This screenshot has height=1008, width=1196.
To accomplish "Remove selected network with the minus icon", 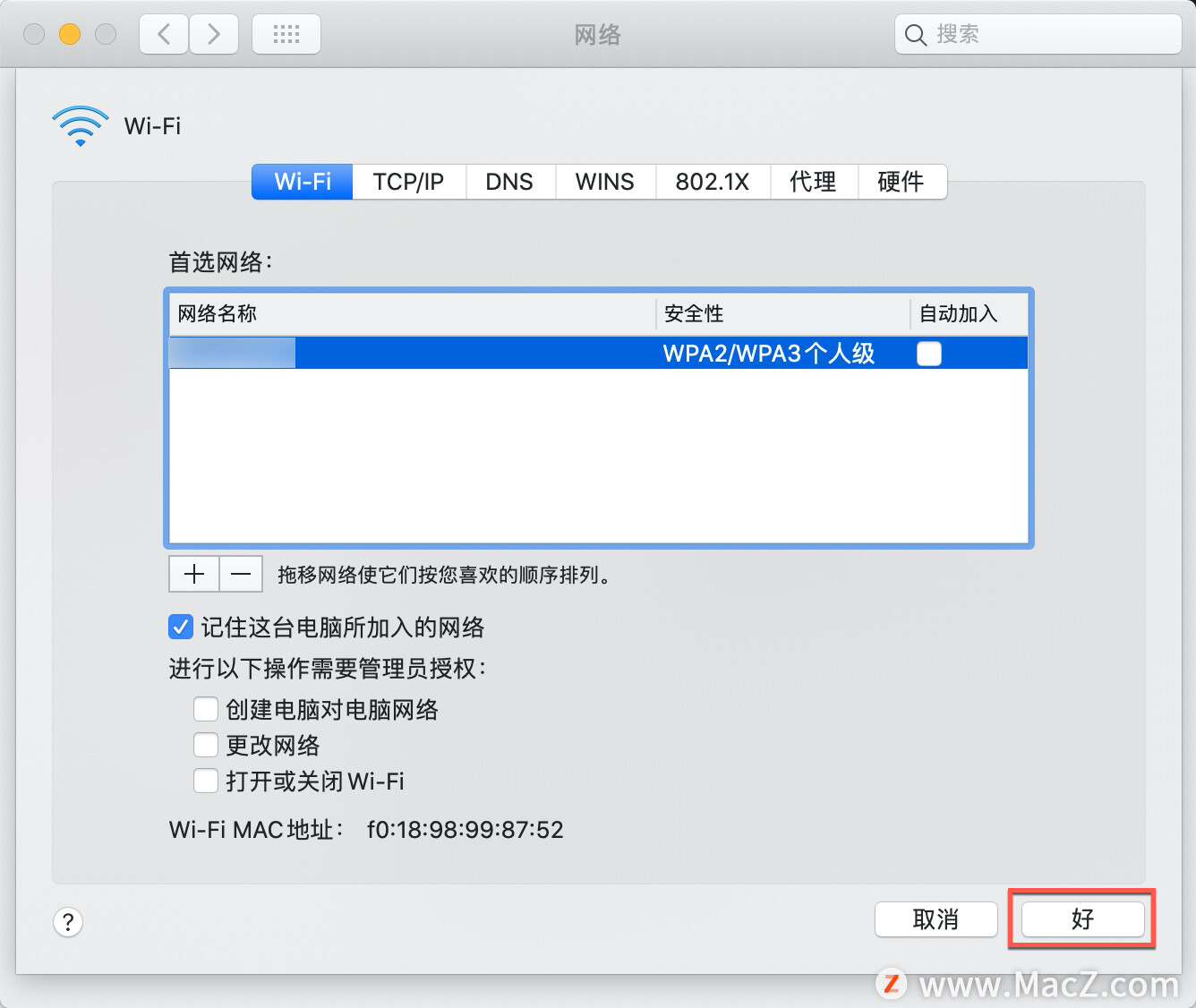I will [x=240, y=574].
